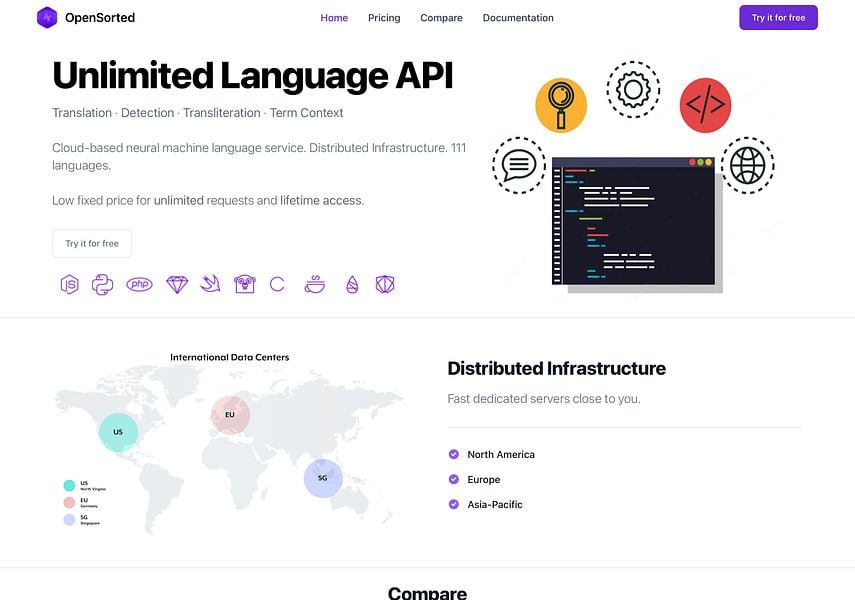
Task: Open the PHP language icon
Action: tap(139, 285)
